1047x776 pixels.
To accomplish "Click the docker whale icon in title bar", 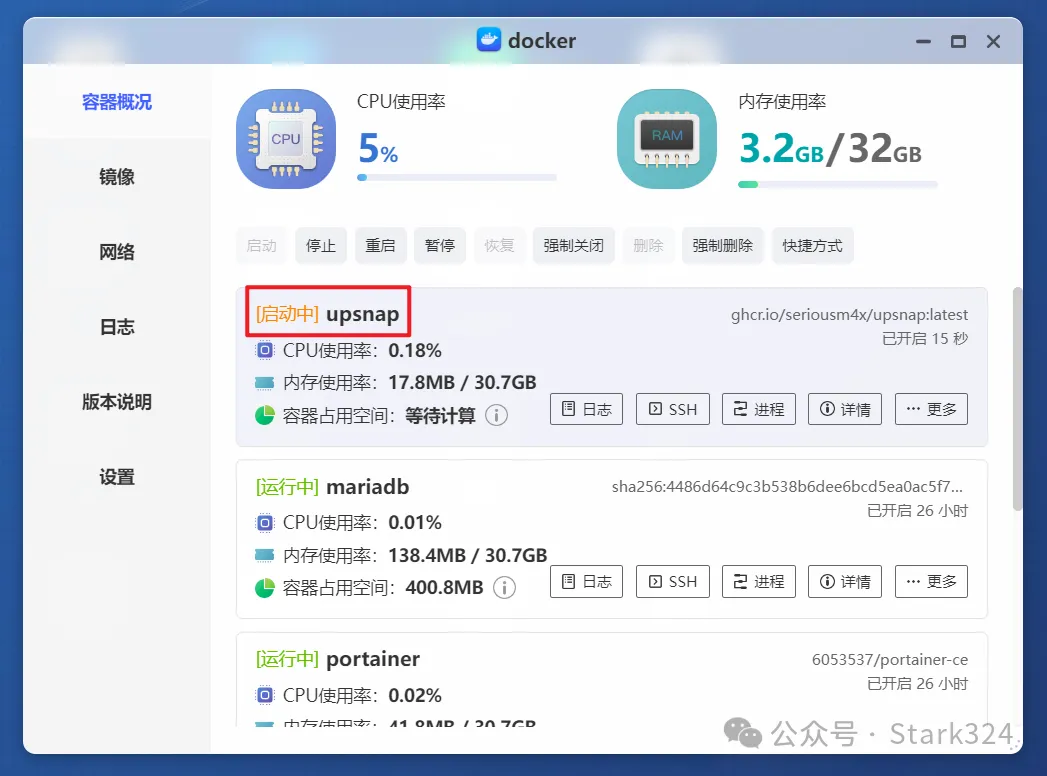I will point(489,40).
